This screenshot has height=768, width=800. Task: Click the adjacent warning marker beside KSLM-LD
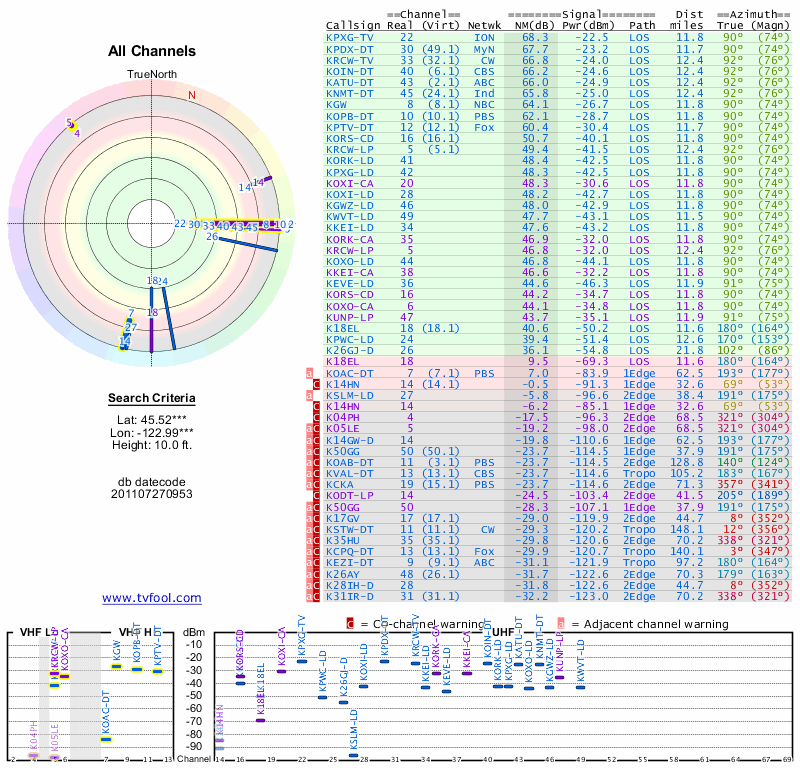tap(309, 395)
